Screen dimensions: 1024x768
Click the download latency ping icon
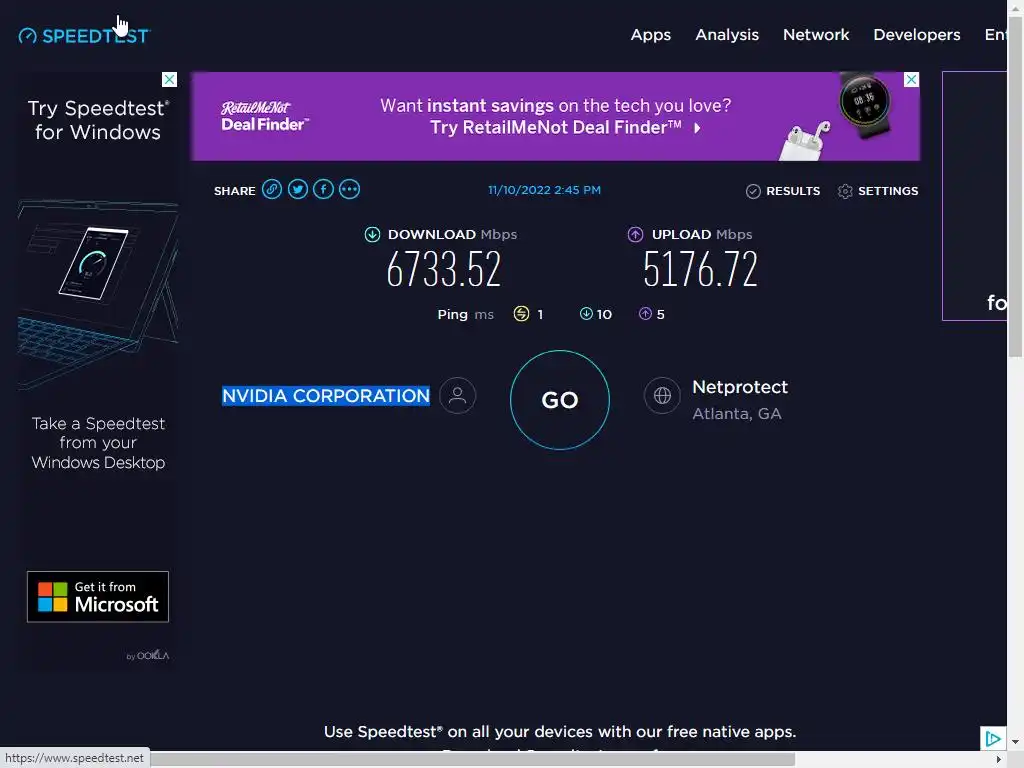point(586,314)
